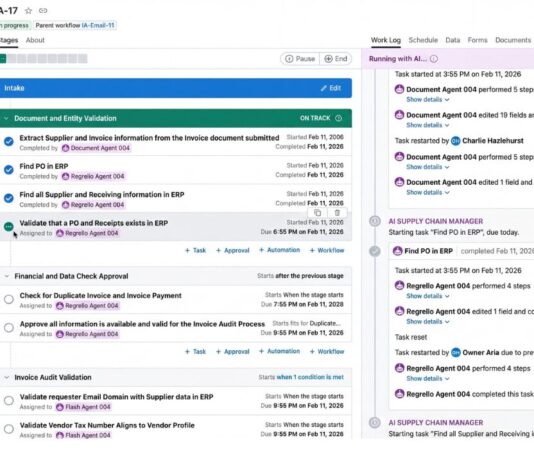534x462 pixels.
Task: Add Approval under Document and Entity Validation
Action: pos(233,251)
